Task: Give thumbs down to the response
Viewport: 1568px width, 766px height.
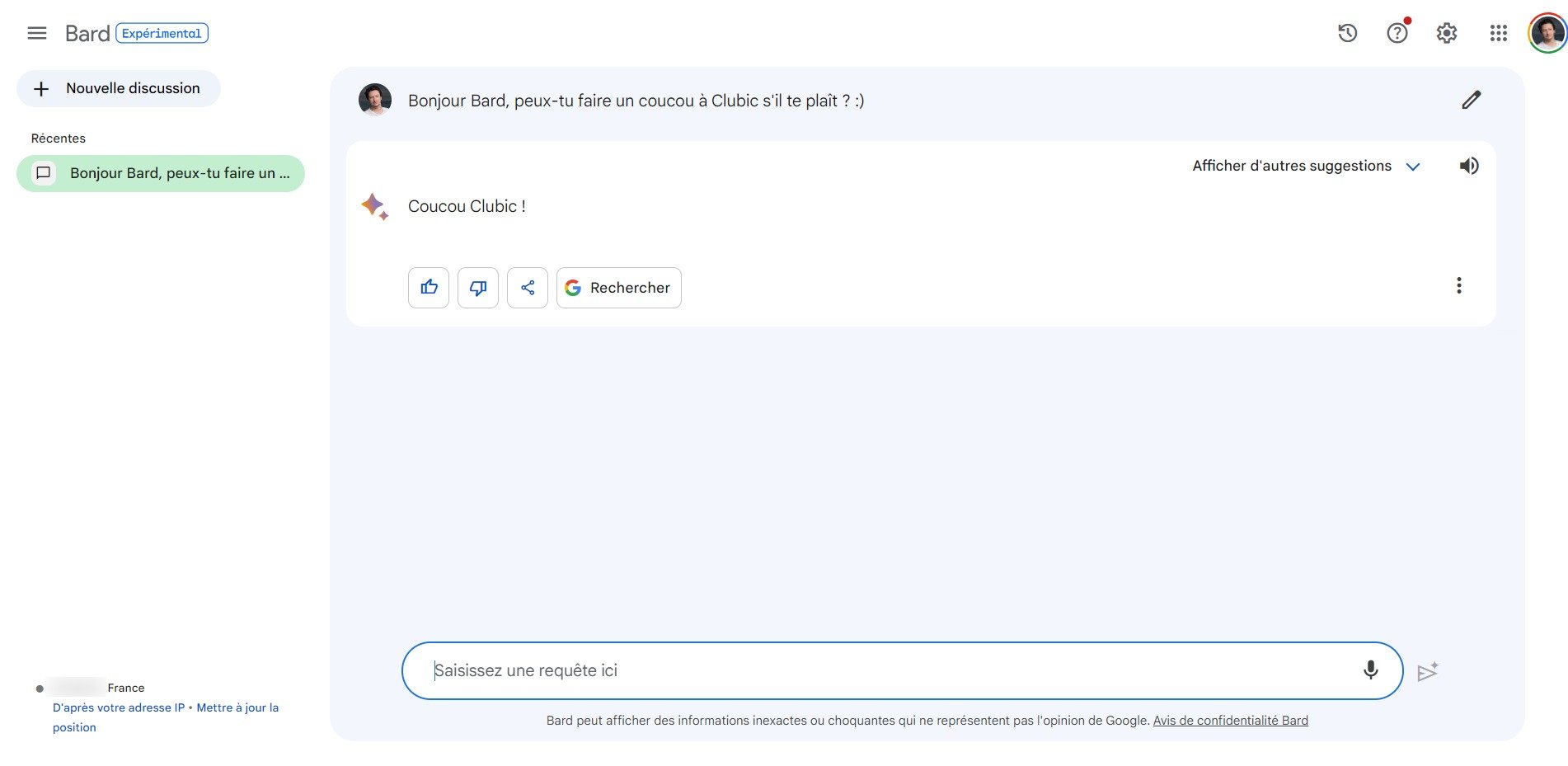Action: [x=478, y=288]
